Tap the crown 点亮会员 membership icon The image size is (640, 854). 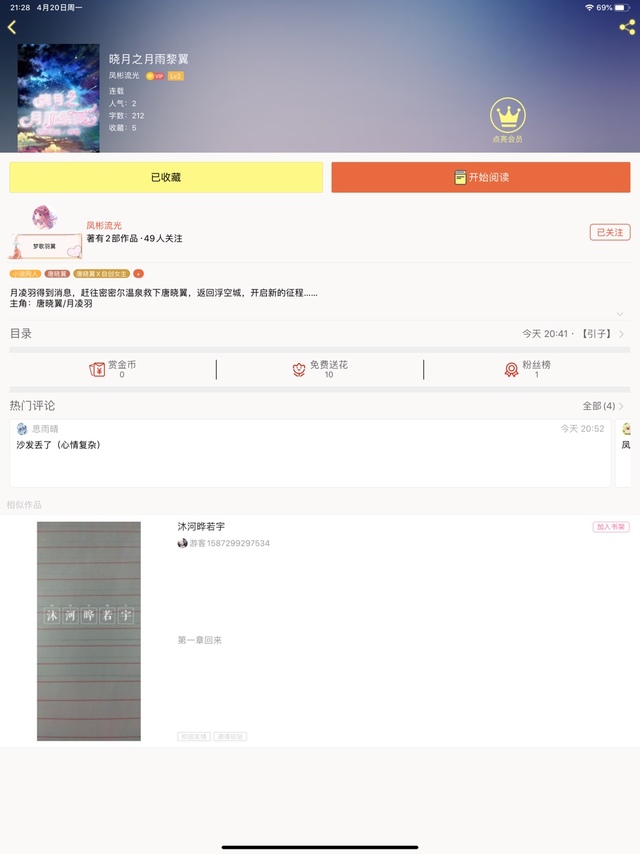tap(508, 120)
